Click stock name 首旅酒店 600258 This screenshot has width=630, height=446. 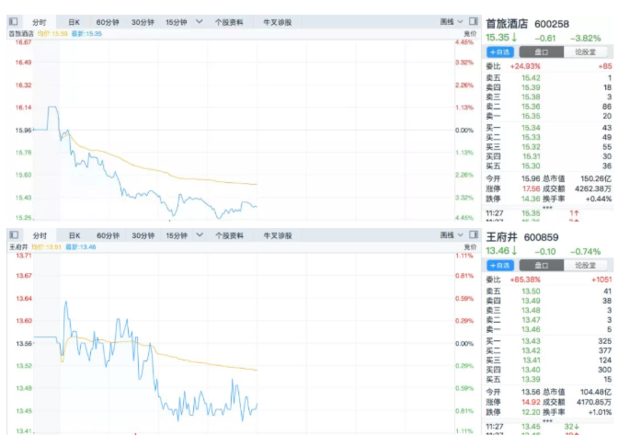pos(527,24)
